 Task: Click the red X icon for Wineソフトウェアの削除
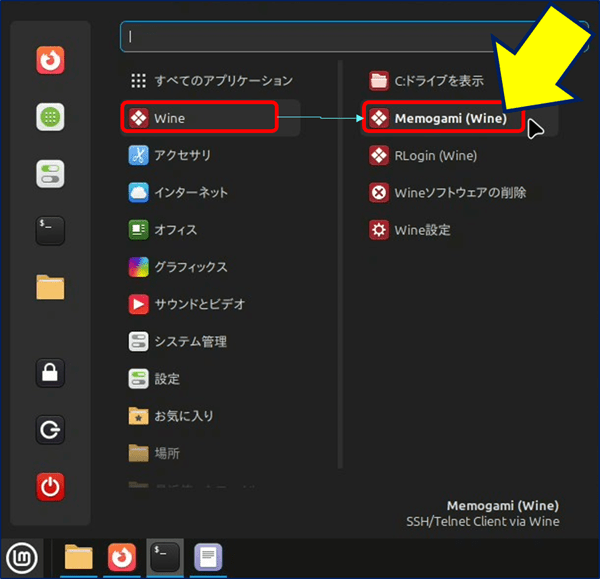tap(379, 192)
